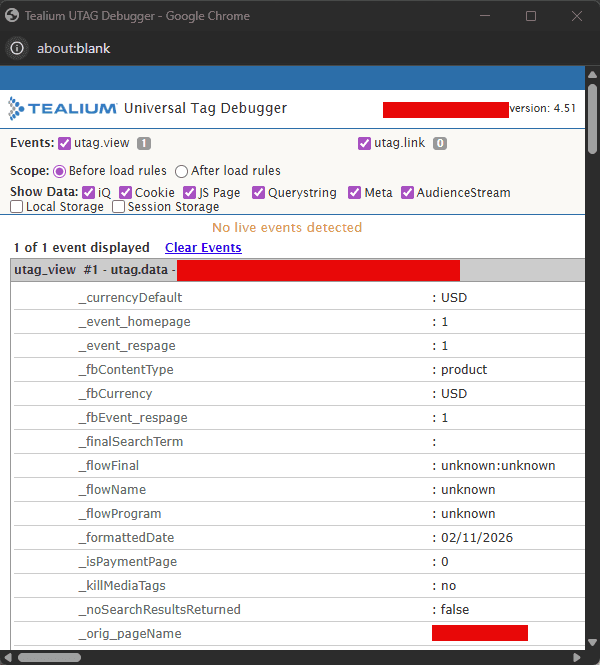Click the 02/11/2026 date value
The height and width of the screenshot is (665, 600).
coord(477,538)
